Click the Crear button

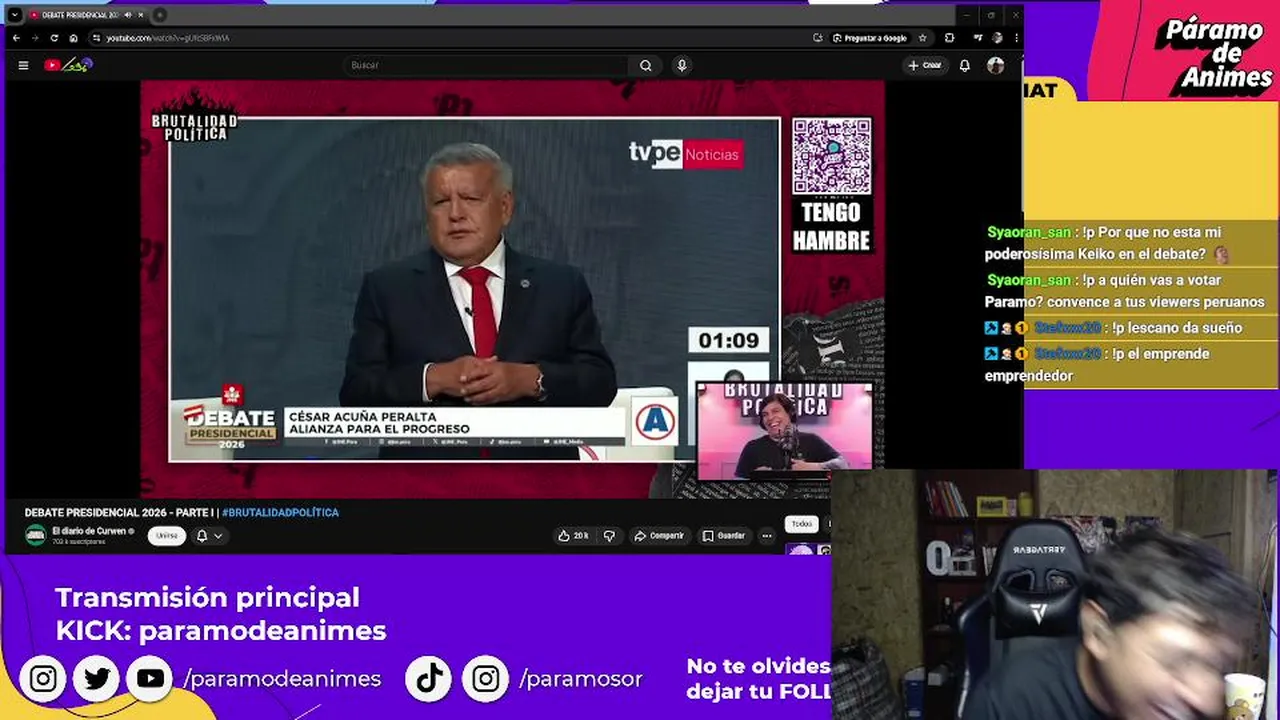pyautogui.click(x=925, y=65)
